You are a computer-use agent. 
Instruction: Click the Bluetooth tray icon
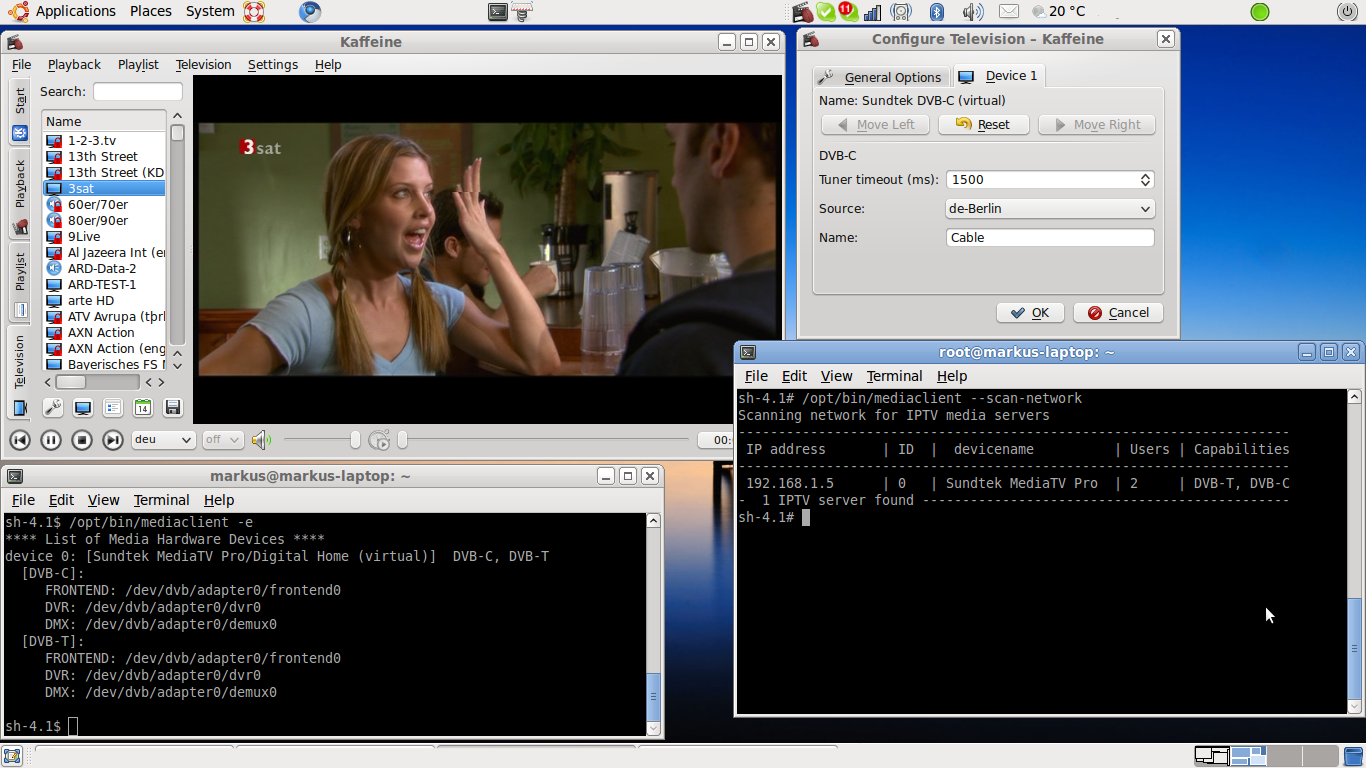[x=937, y=12]
